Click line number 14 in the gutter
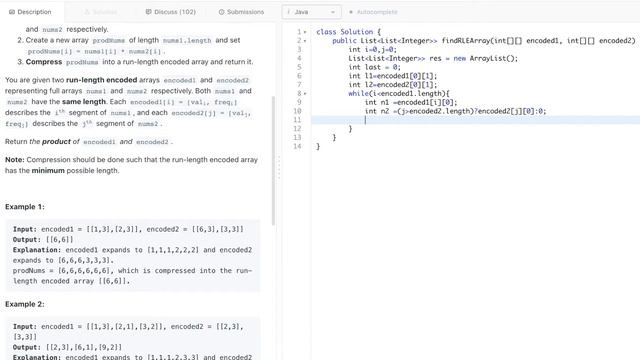The image size is (640, 360). 297,146
